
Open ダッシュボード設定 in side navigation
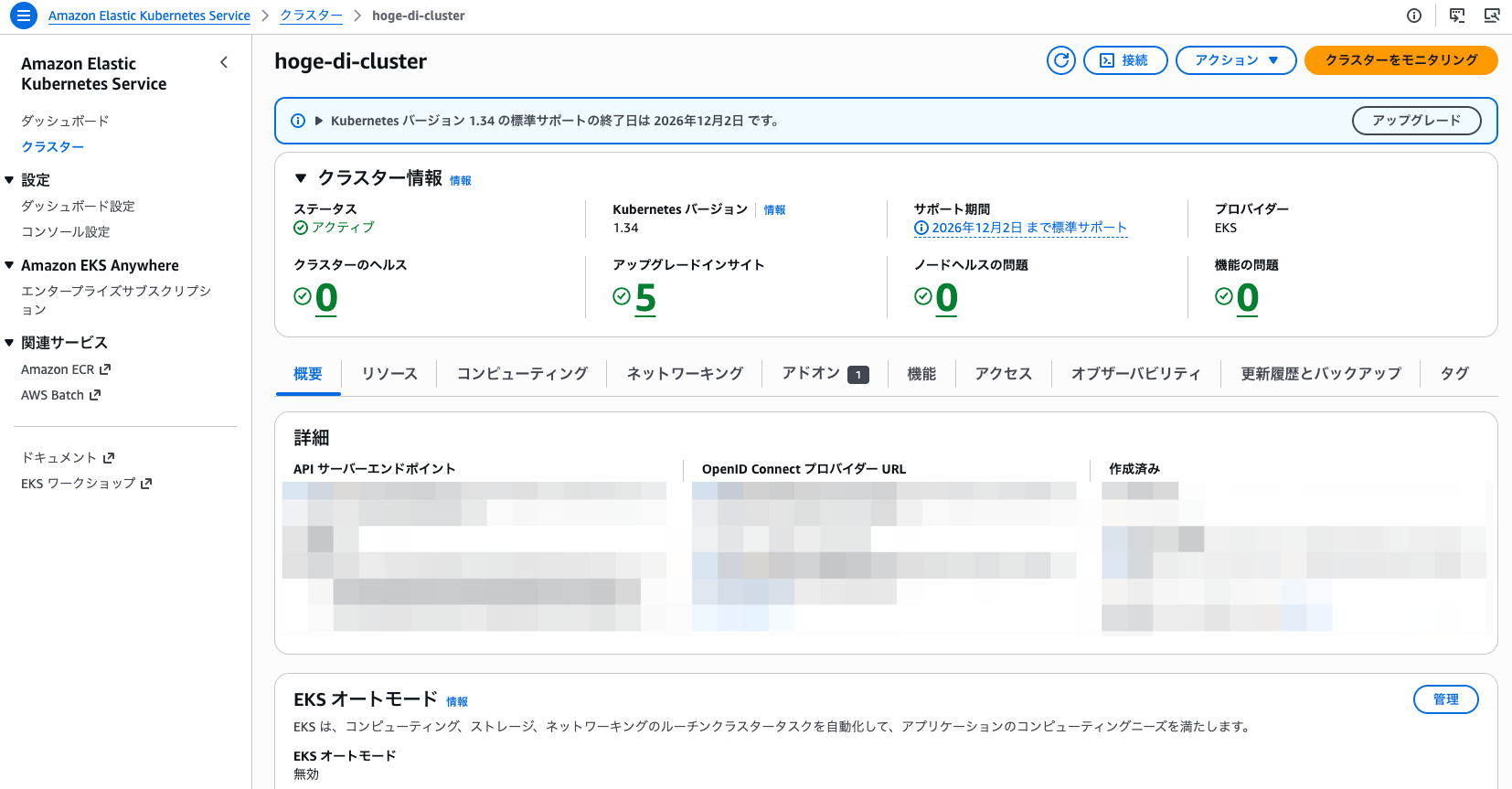tap(78, 206)
